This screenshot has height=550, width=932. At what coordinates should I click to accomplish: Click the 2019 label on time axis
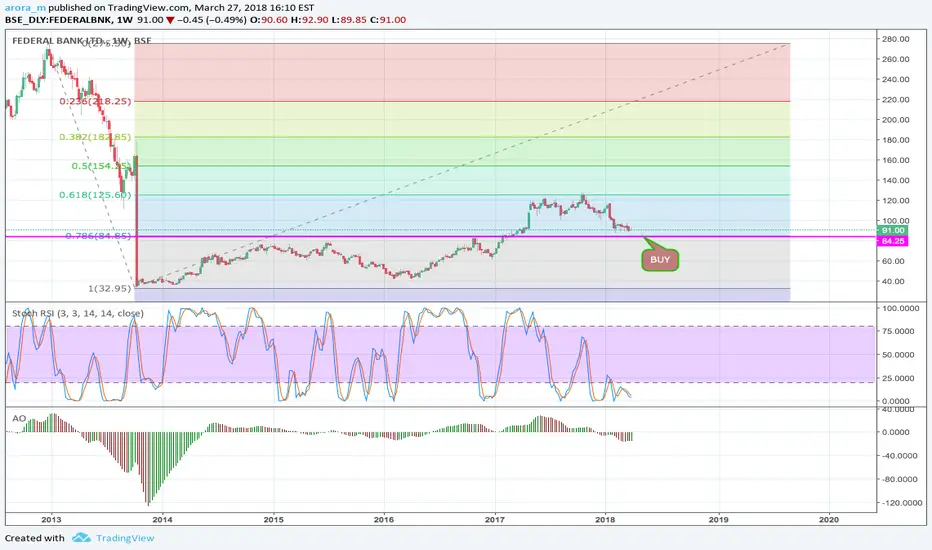click(718, 519)
